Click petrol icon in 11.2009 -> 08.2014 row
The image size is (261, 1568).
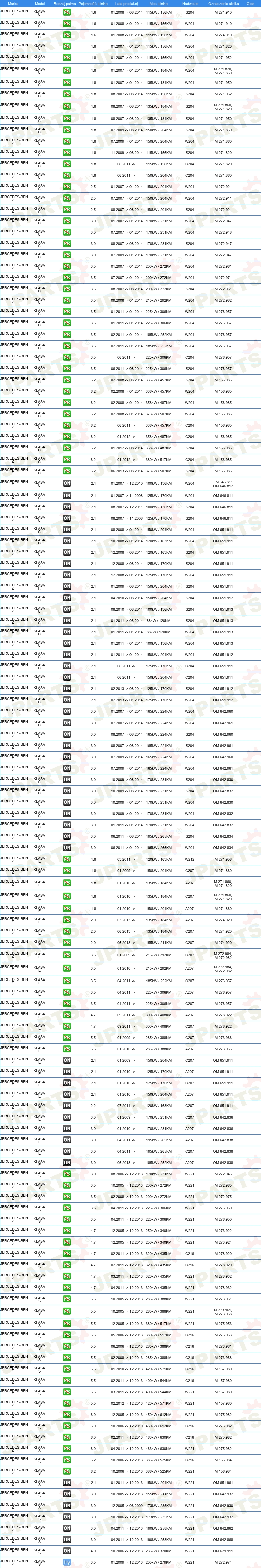[67, 153]
